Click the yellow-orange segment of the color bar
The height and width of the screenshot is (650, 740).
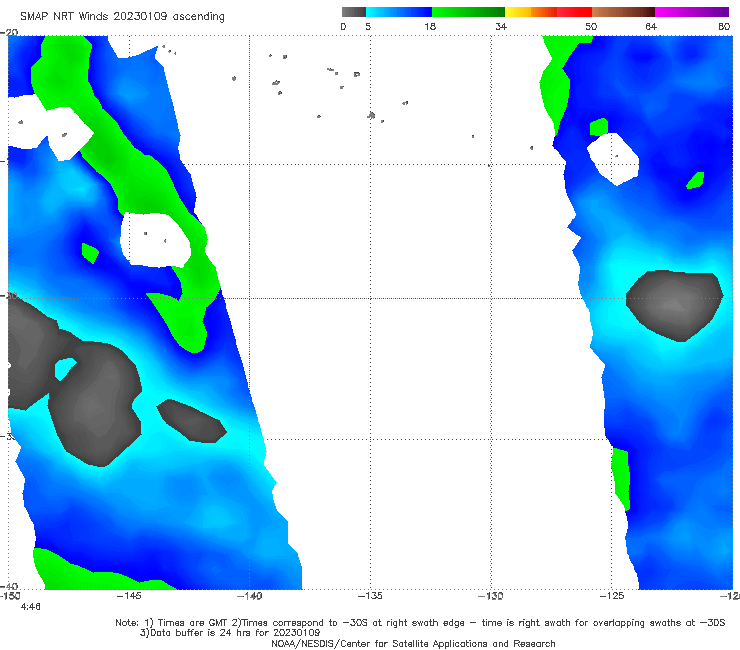tap(531, 12)
